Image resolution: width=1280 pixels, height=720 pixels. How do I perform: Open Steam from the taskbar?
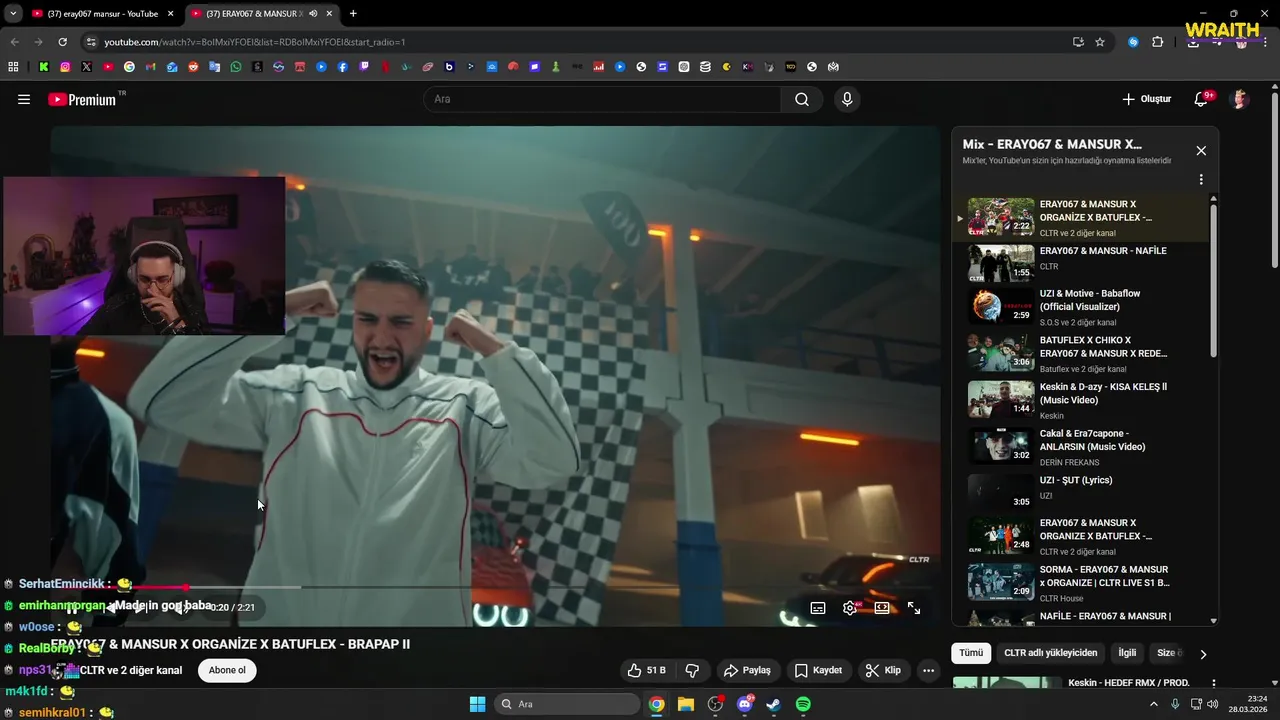[774, 704]
